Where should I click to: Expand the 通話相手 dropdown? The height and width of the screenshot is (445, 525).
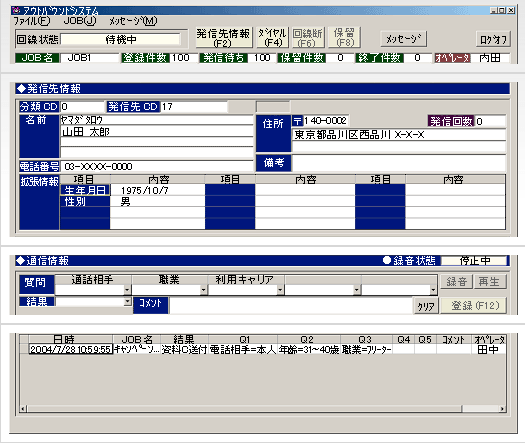coord(127,290)
